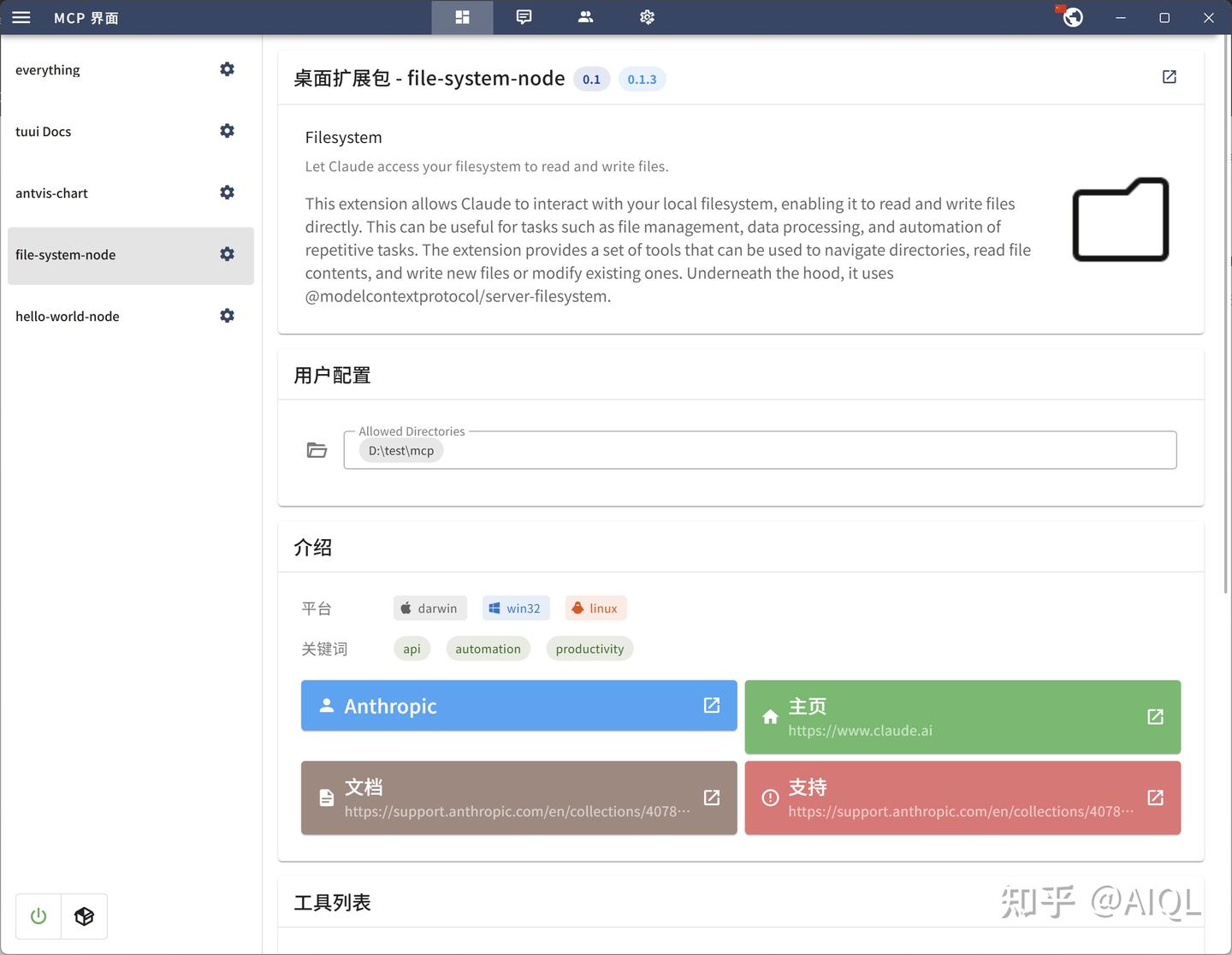Click the Allowed Directories input field
The height and width of the screenshot is (955, 1232).
tap(760, 450)
